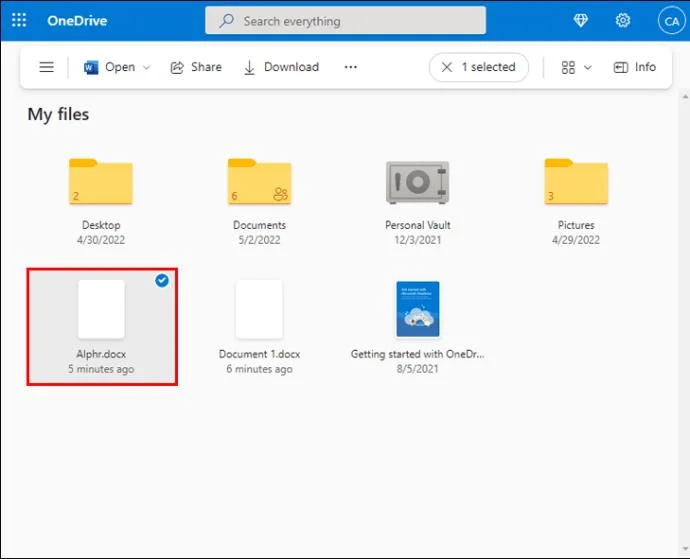Open the app launcher grid
Screen dimensions: 690x559
coord(19,20)
